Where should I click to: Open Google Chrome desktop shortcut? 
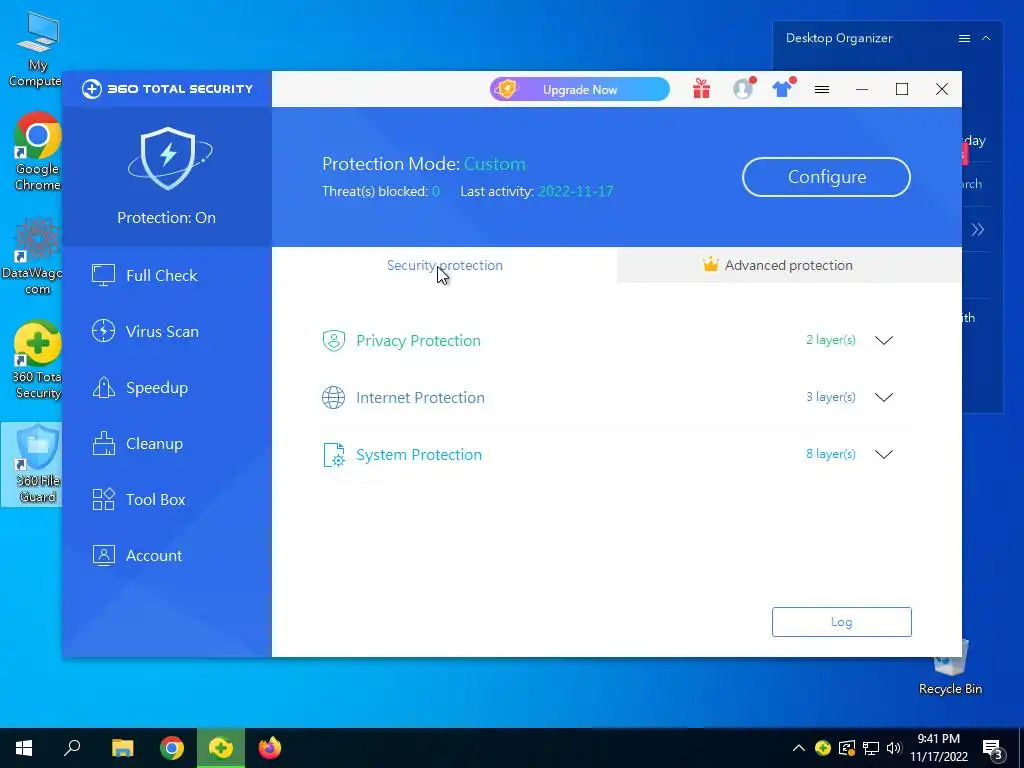click(37, 152)
